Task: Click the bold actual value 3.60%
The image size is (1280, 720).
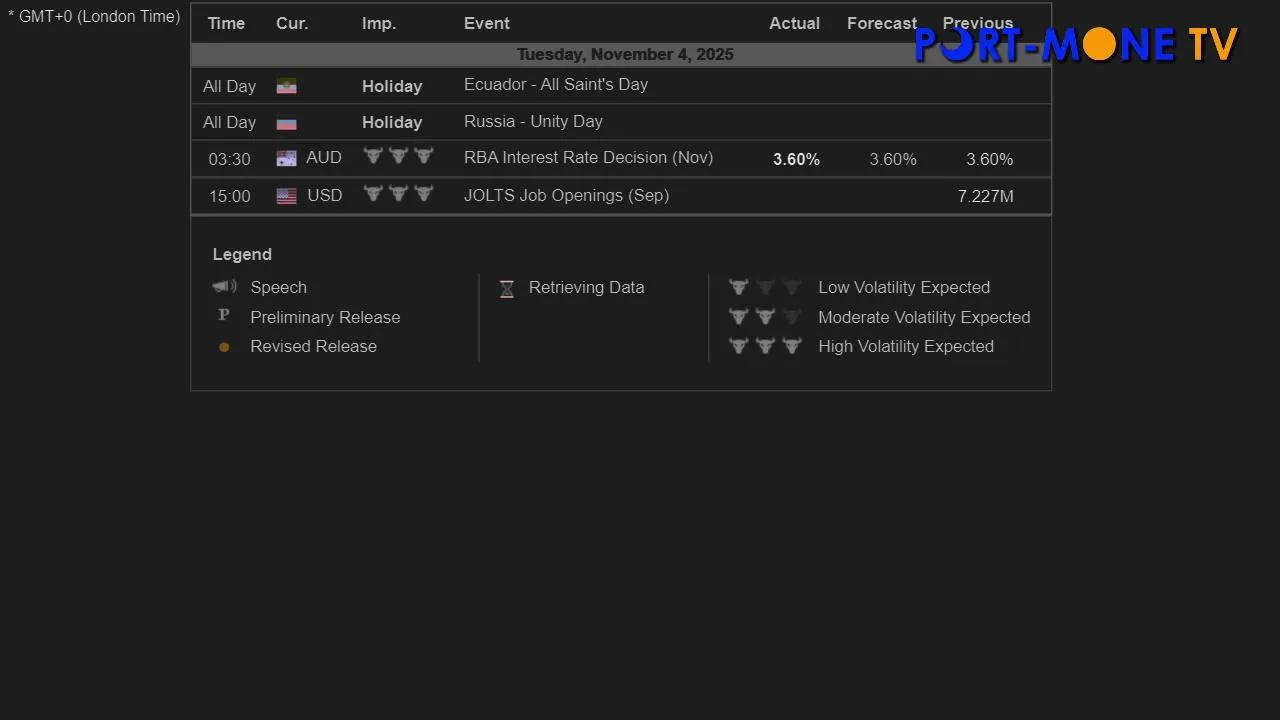Action: coord(796,160)
